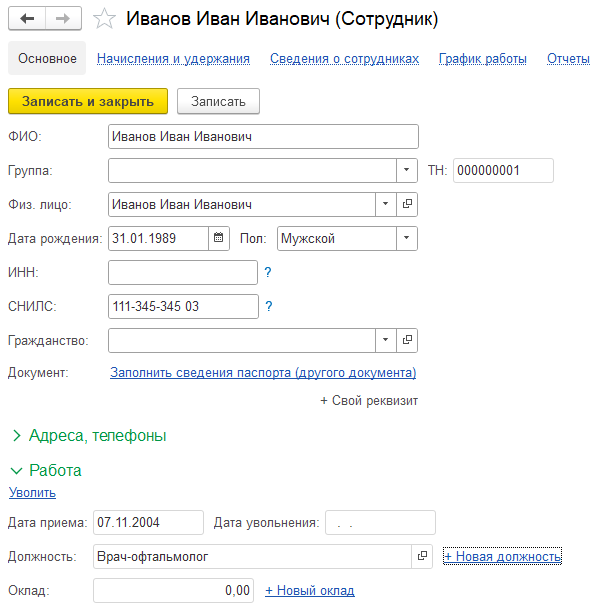Image resolution: width=596 pixels, height=613 pixels.
Task: Show the ИНН help question mark
Action: coord(268,272)
